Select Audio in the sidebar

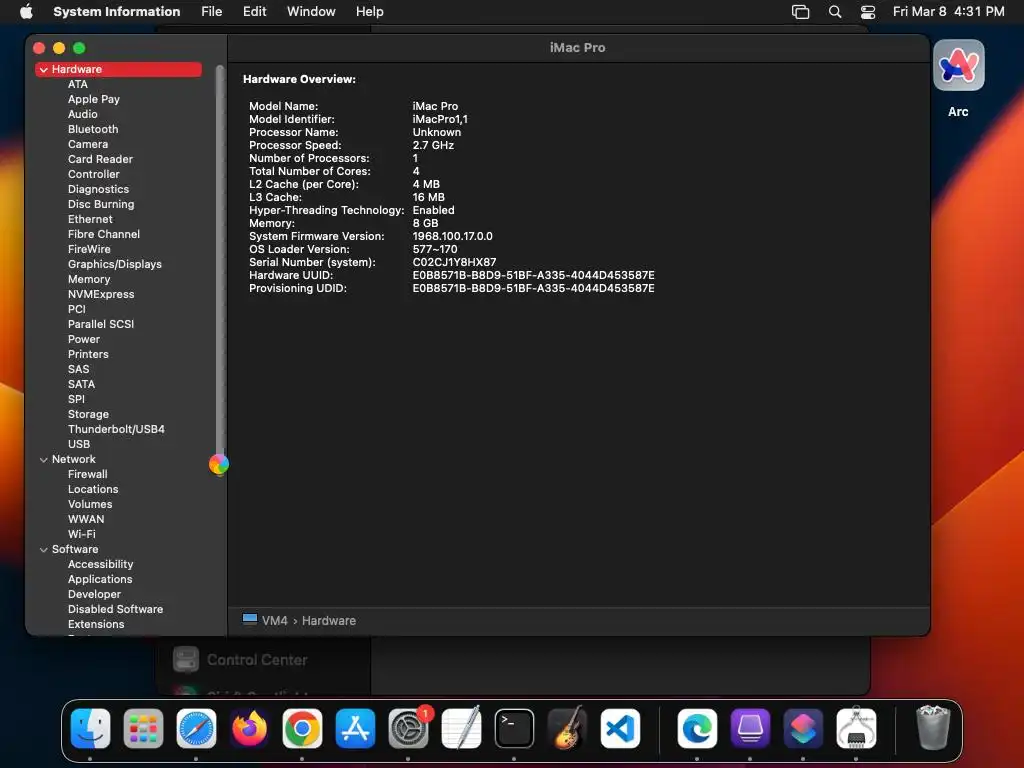coord(82,114)
